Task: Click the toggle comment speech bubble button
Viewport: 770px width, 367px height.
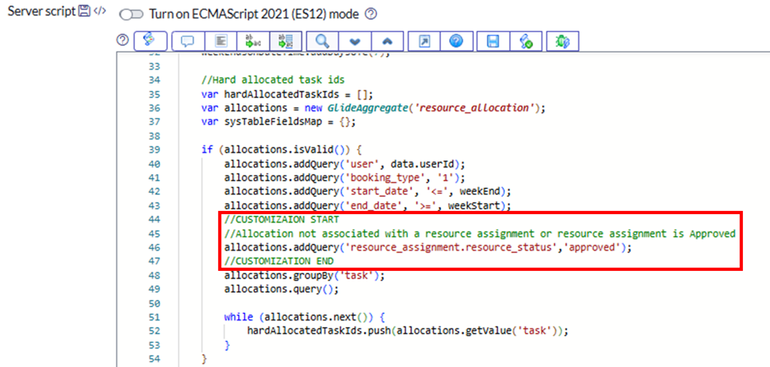Action: coord(187,41)
